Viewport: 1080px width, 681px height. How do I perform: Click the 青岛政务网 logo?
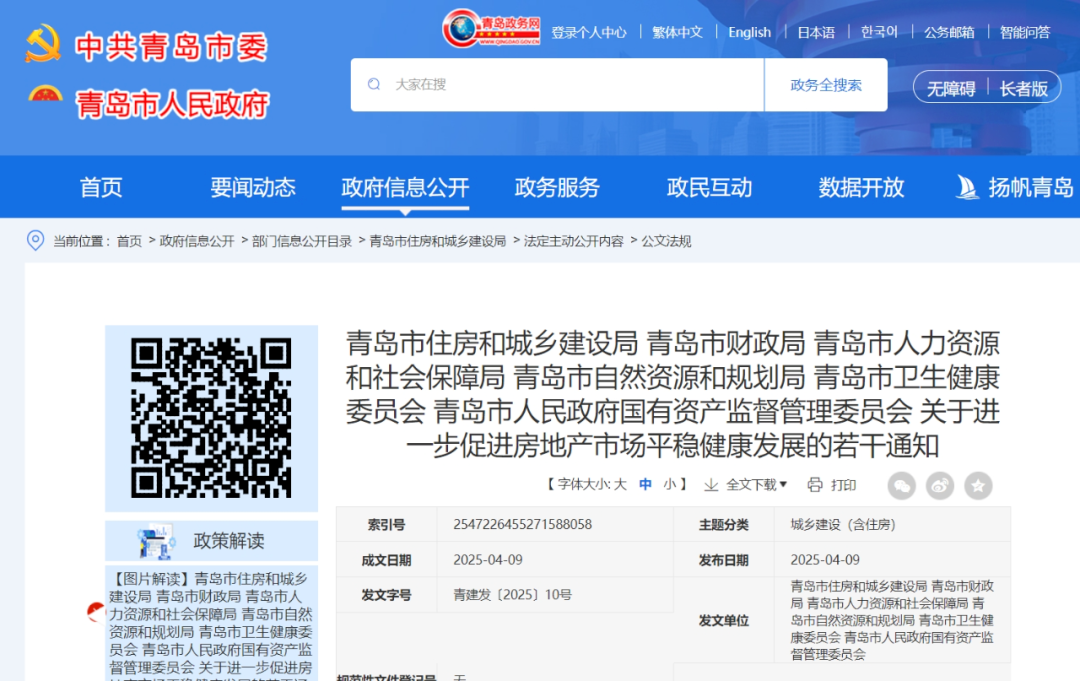pos(493,29)
